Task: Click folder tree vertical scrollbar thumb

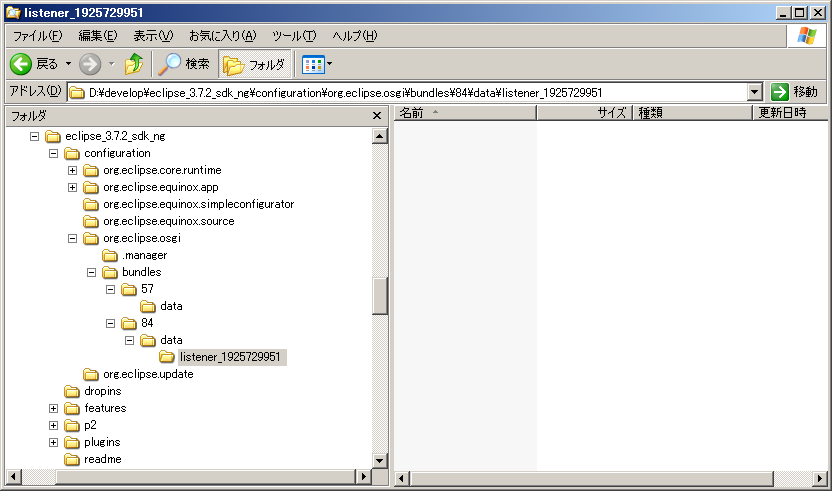Action: pyautogui.click(x=379, y=296)
